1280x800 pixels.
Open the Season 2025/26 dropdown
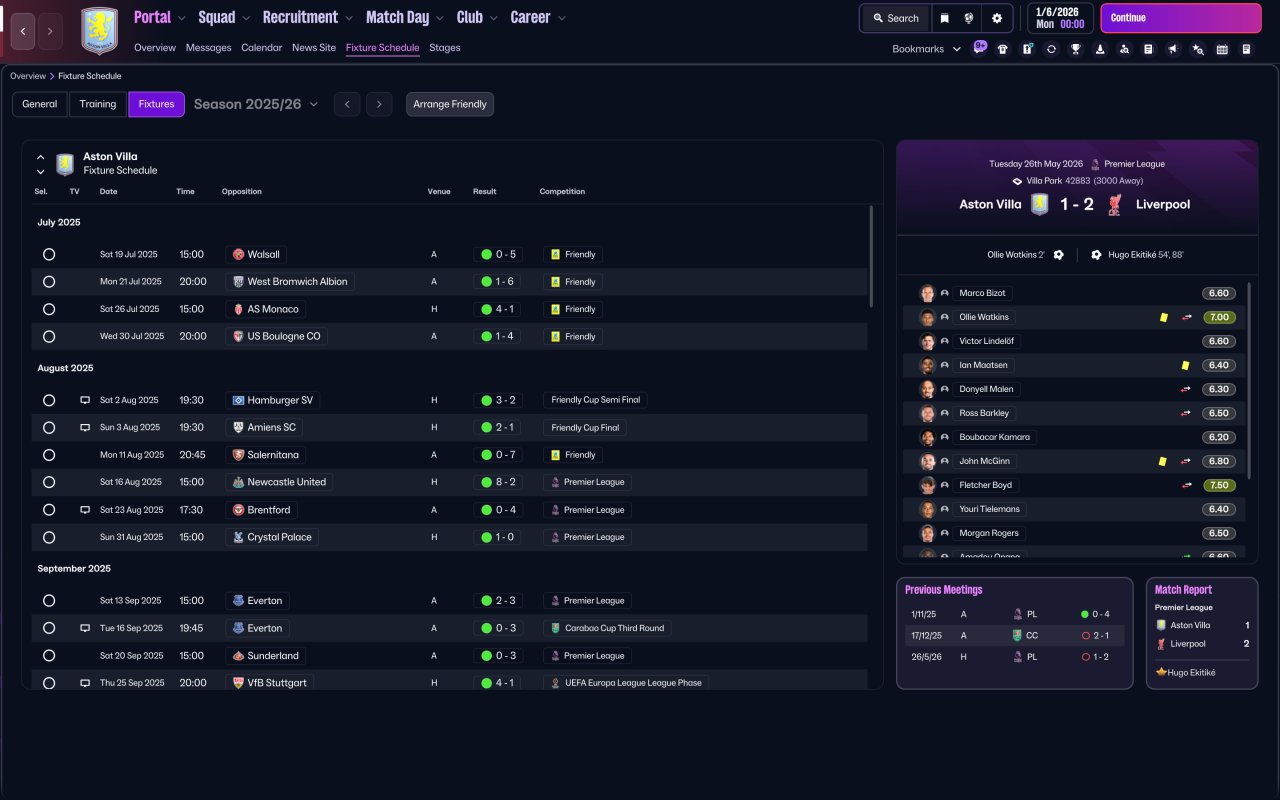coord(256,104)
